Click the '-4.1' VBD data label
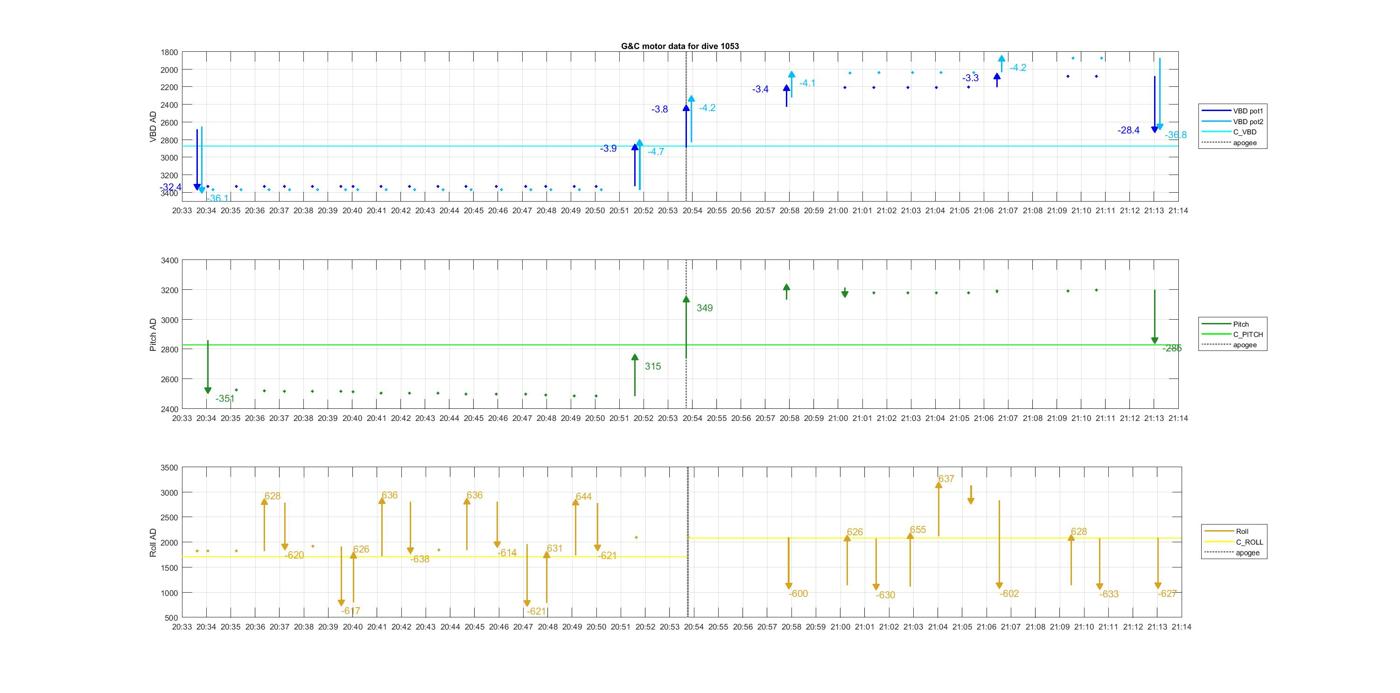 [x=807, y=83]
